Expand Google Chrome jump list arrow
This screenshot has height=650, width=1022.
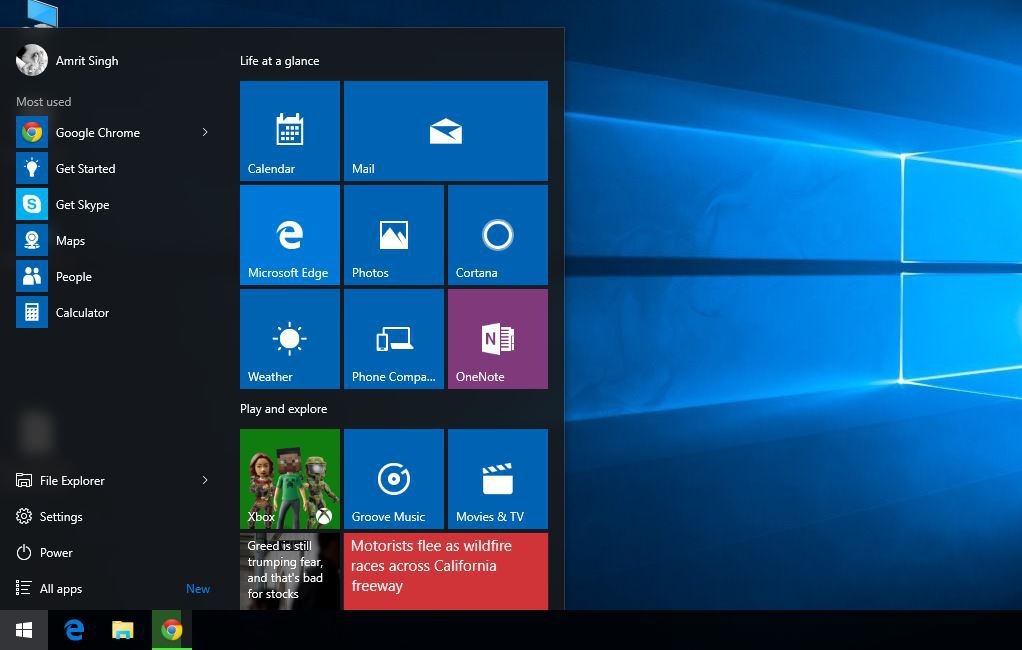tap(205, 132)
